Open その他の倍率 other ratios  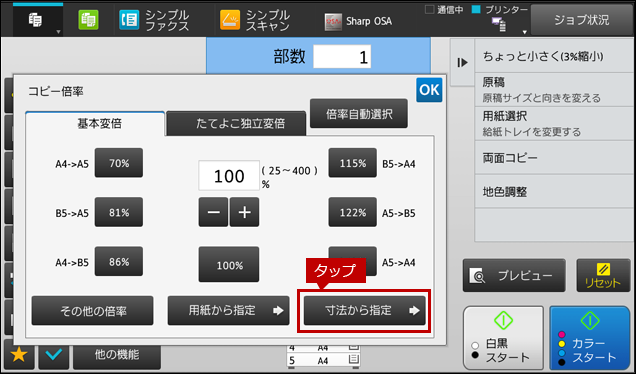click(x=92, y=311)
